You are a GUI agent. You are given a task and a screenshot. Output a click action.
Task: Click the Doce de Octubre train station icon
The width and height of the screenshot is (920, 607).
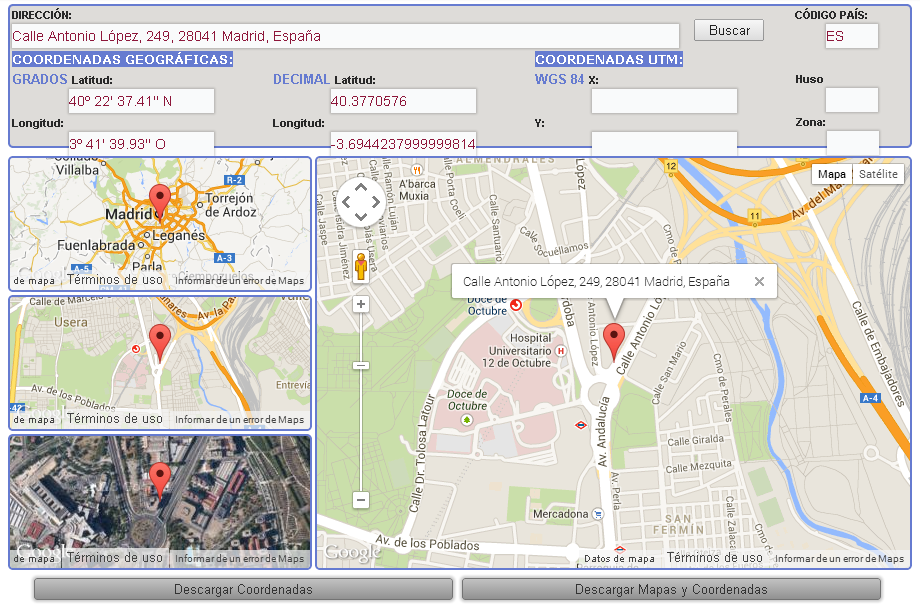[516, 305]
